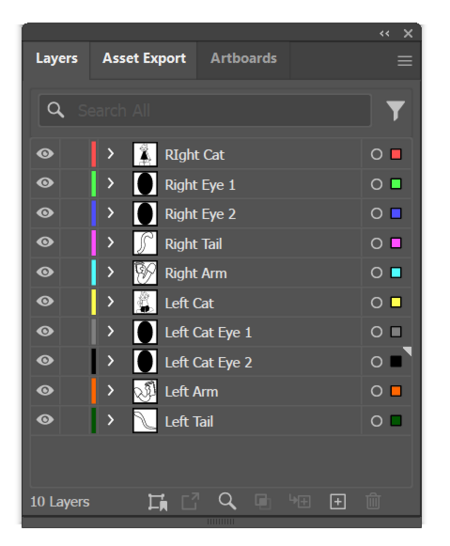This screenshot has height=546, width=450.
Task: Expand the Left Tail layer
Action: (110, 420)
